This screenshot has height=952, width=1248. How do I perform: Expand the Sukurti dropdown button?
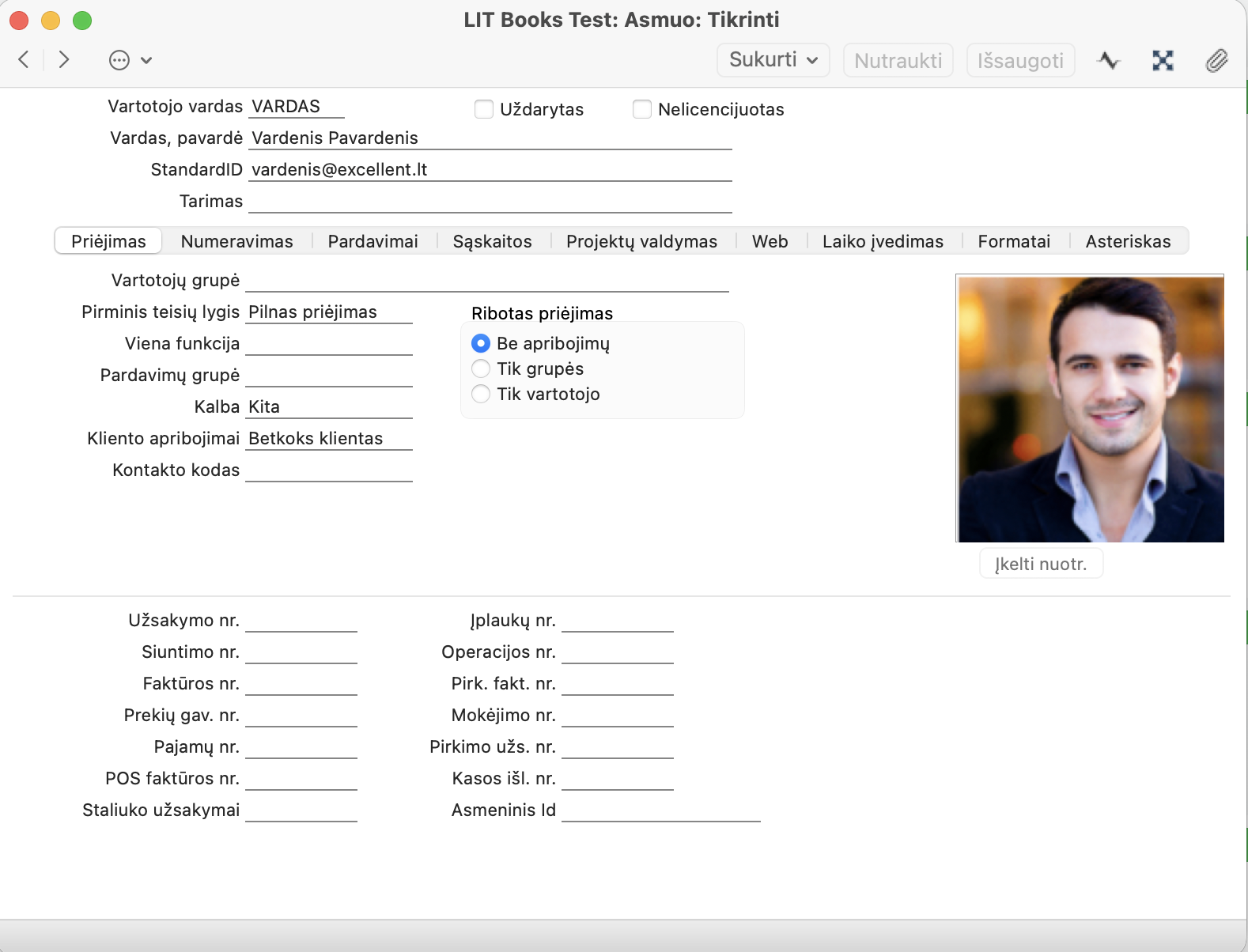click(x=773, y=60)
